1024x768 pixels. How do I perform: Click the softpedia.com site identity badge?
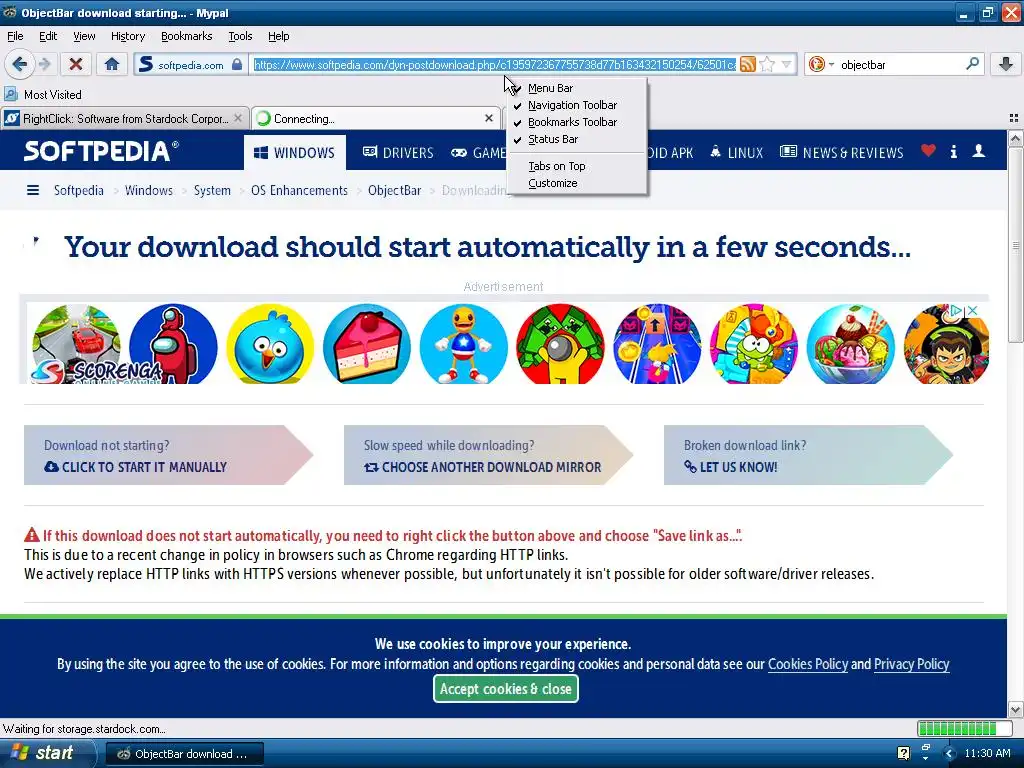[191, 65]
